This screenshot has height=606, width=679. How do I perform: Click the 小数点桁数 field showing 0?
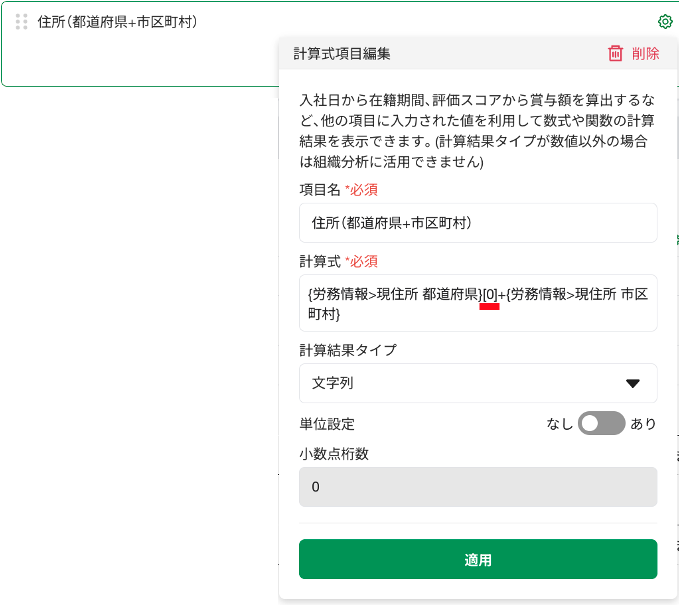click(x=477, y=487)
